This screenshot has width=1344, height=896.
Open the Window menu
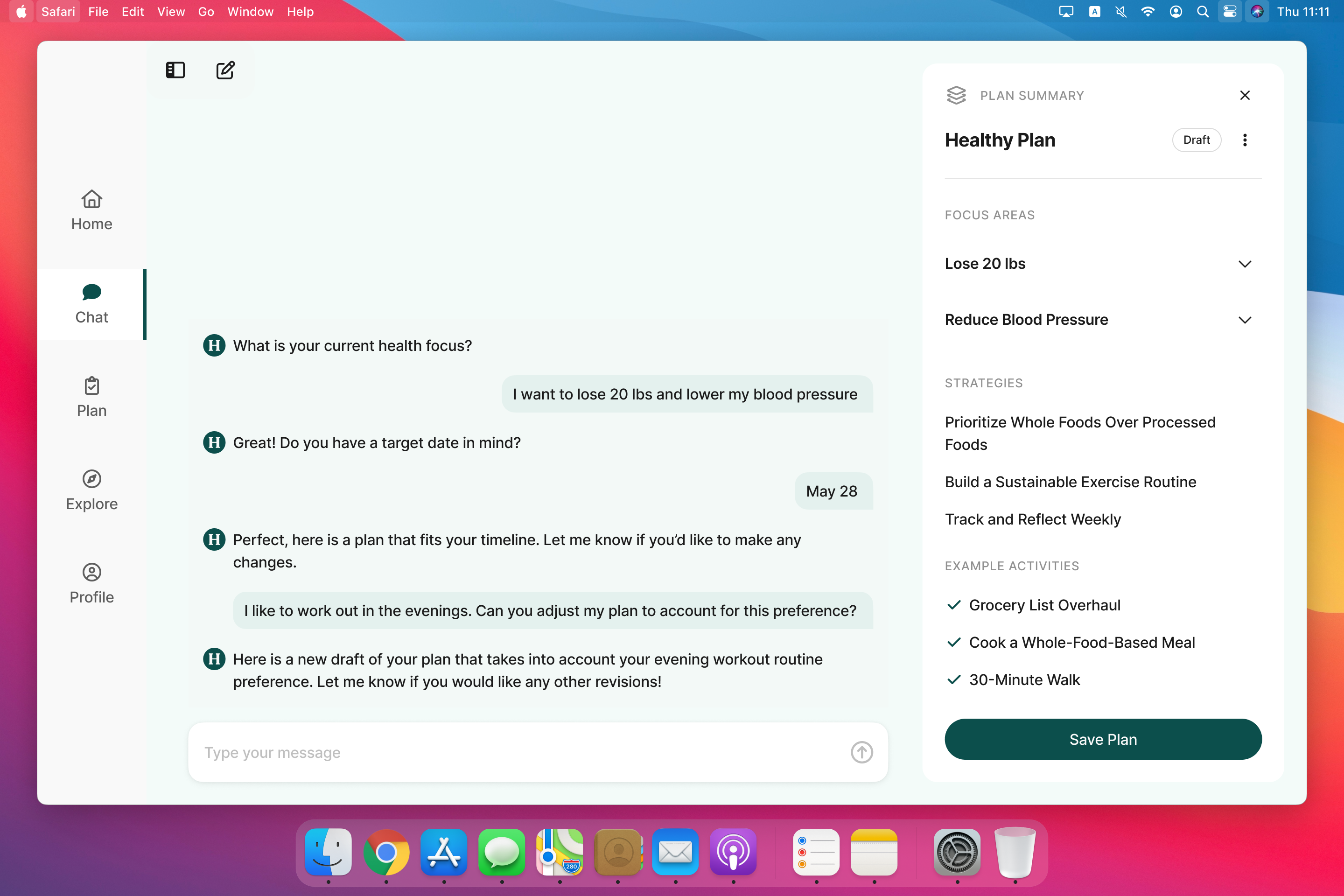[250, 11]
